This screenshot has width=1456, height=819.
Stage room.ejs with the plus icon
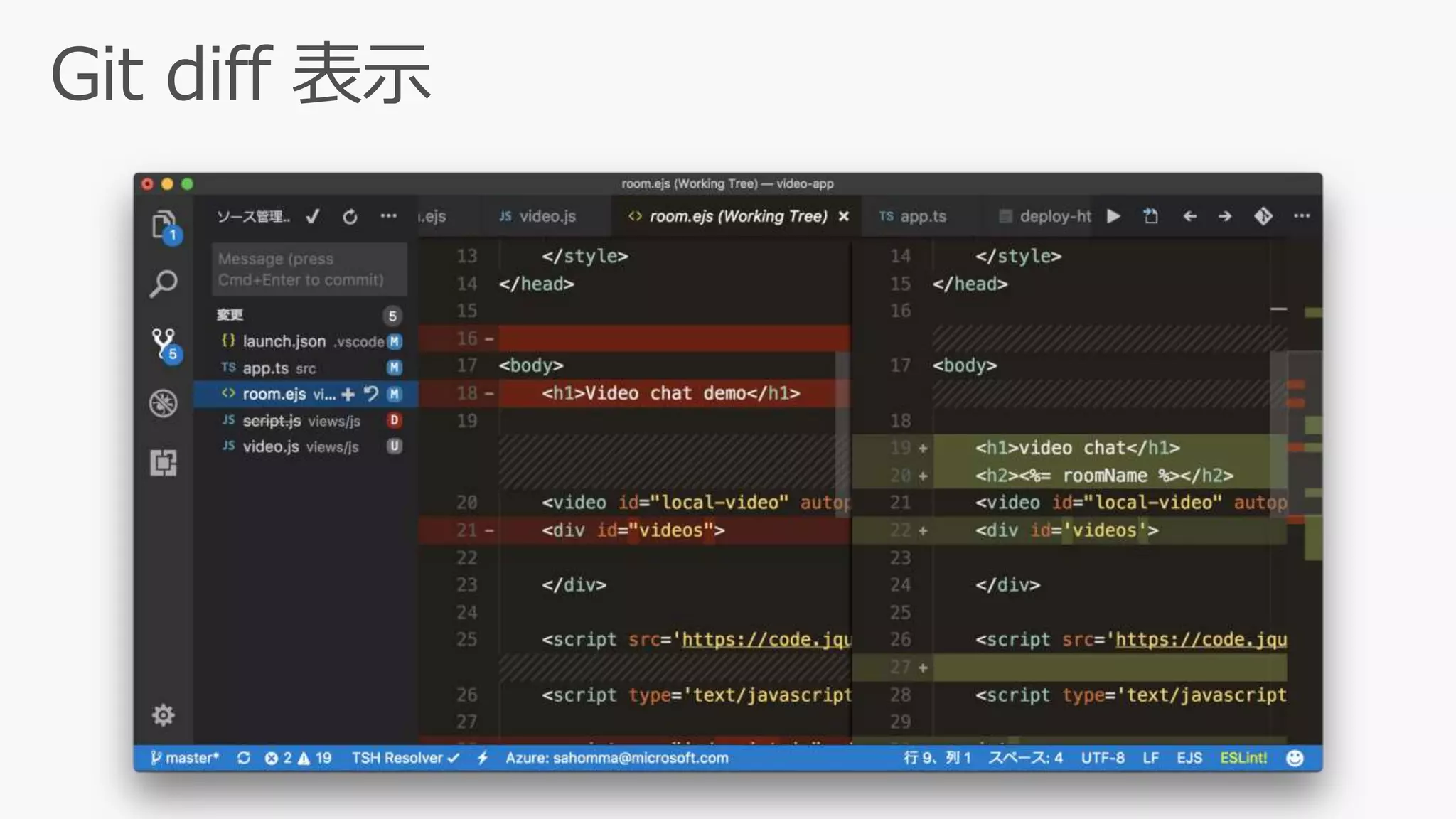(x=348, y=394)
